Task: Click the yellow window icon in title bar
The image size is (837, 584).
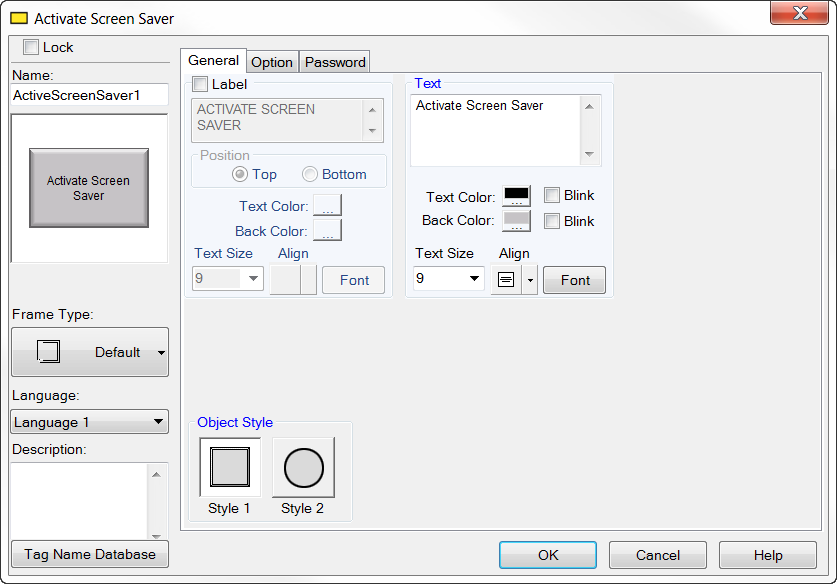Action: pyautogui.click(x=19, y=18)
